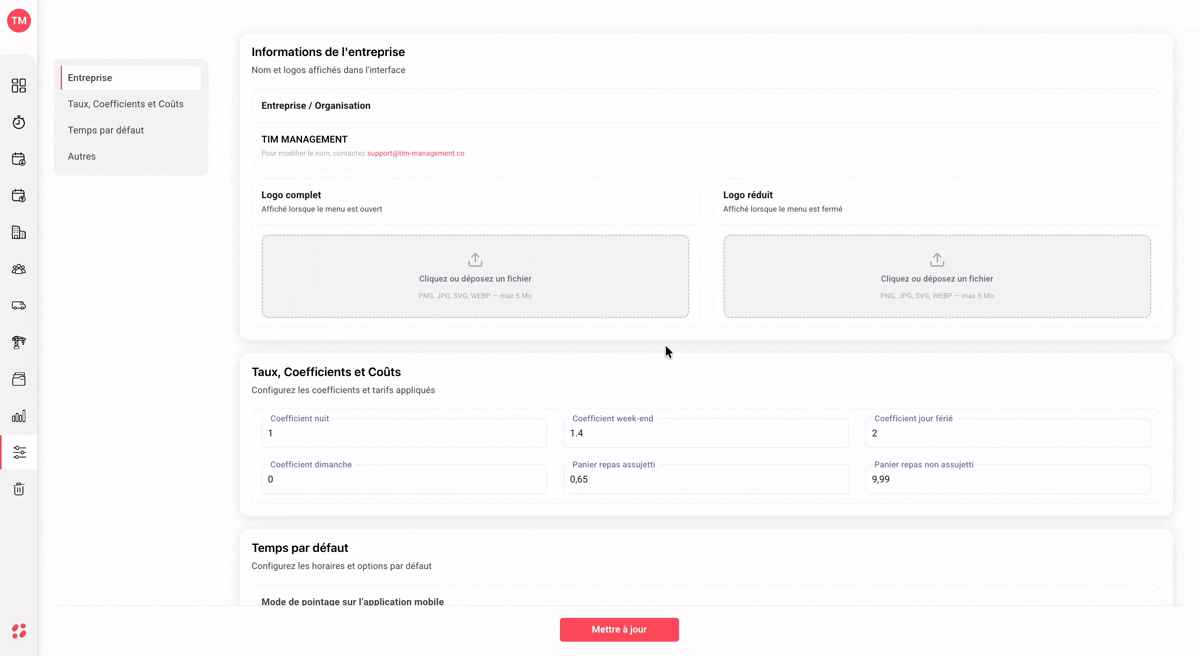Select the sliders settings icon in the sidebar

19,452
